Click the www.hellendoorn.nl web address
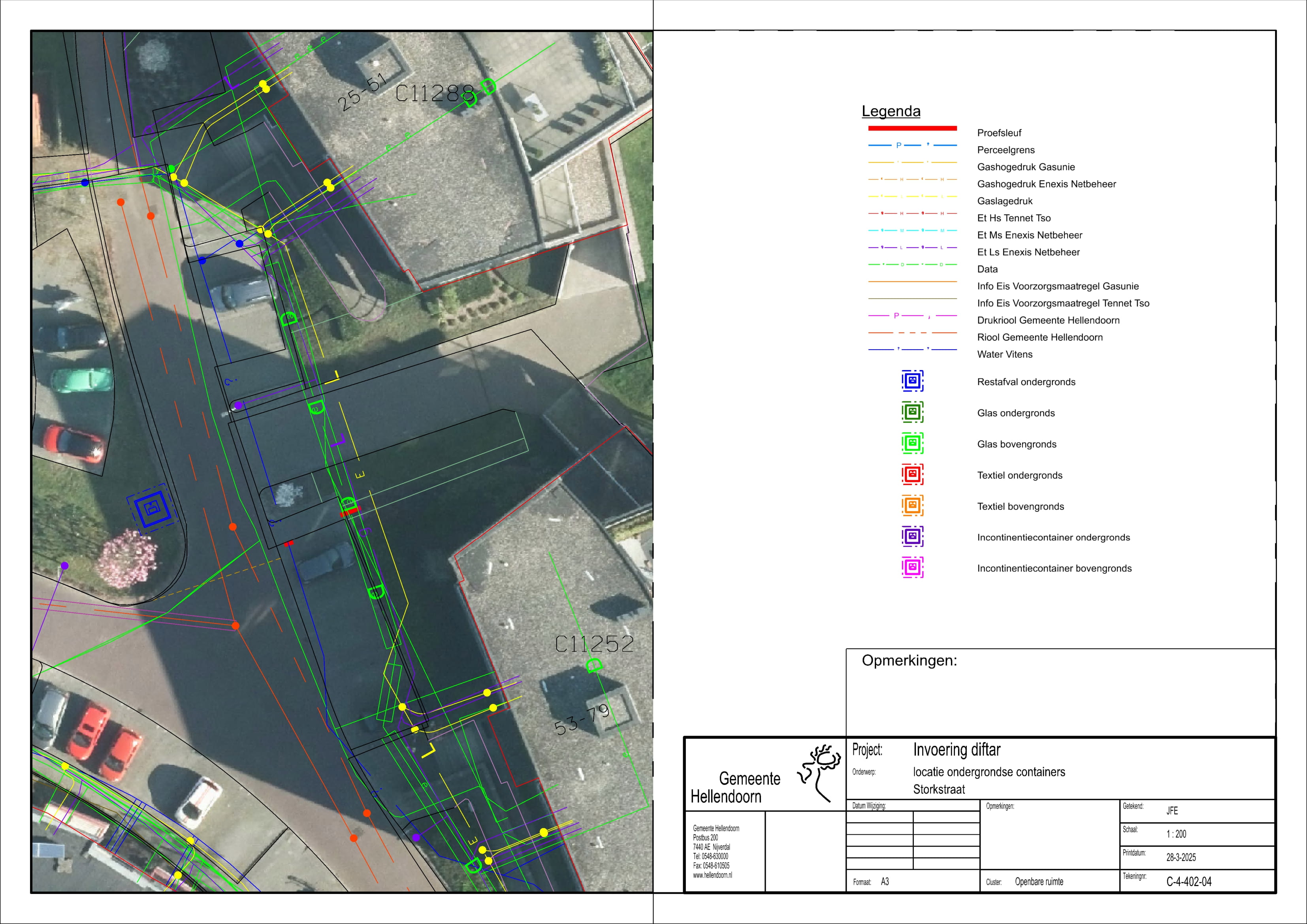1307x924 pixels. (712, 875)
